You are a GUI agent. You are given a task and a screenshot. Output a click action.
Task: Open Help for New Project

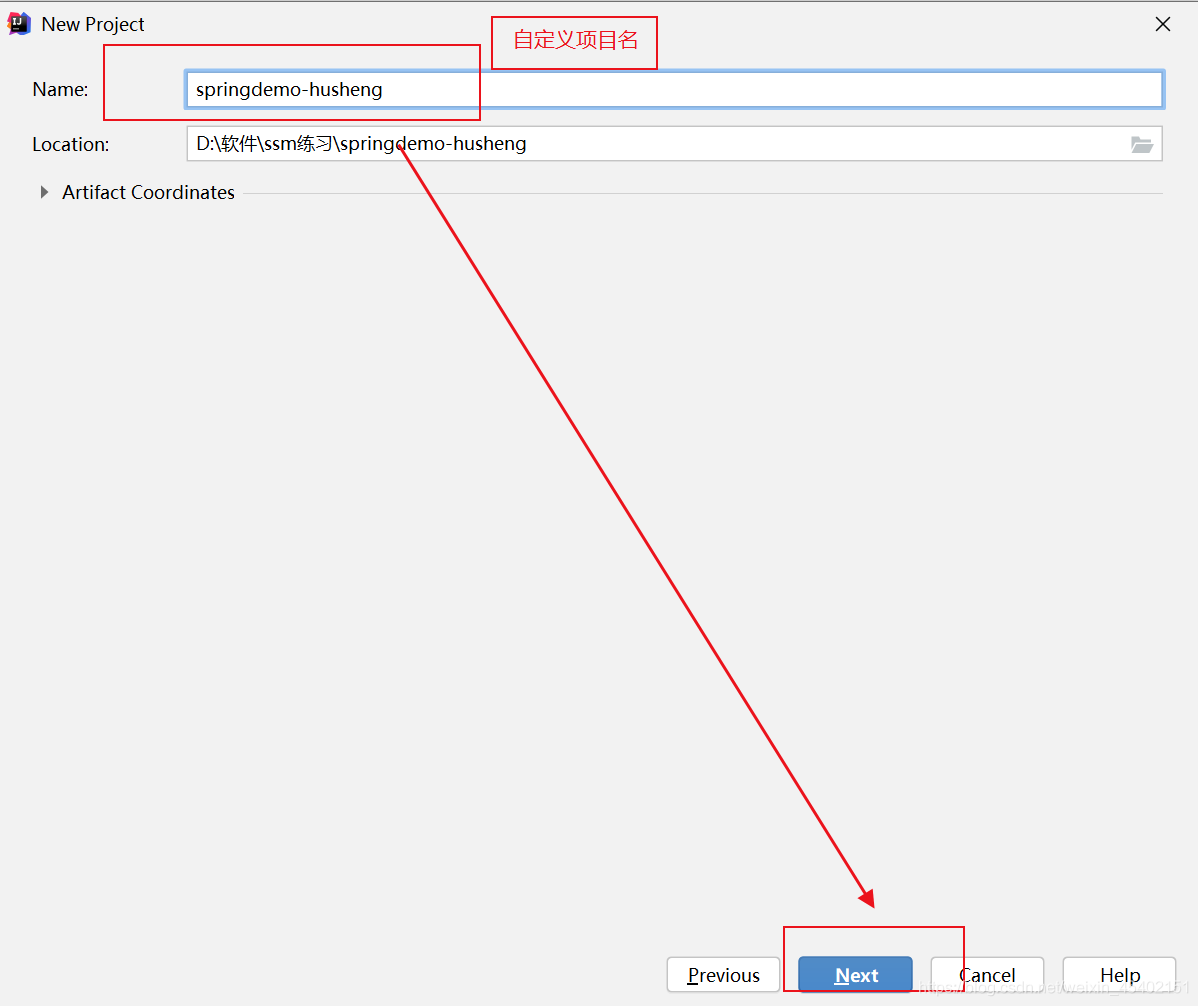click(x=1119, y=975)
